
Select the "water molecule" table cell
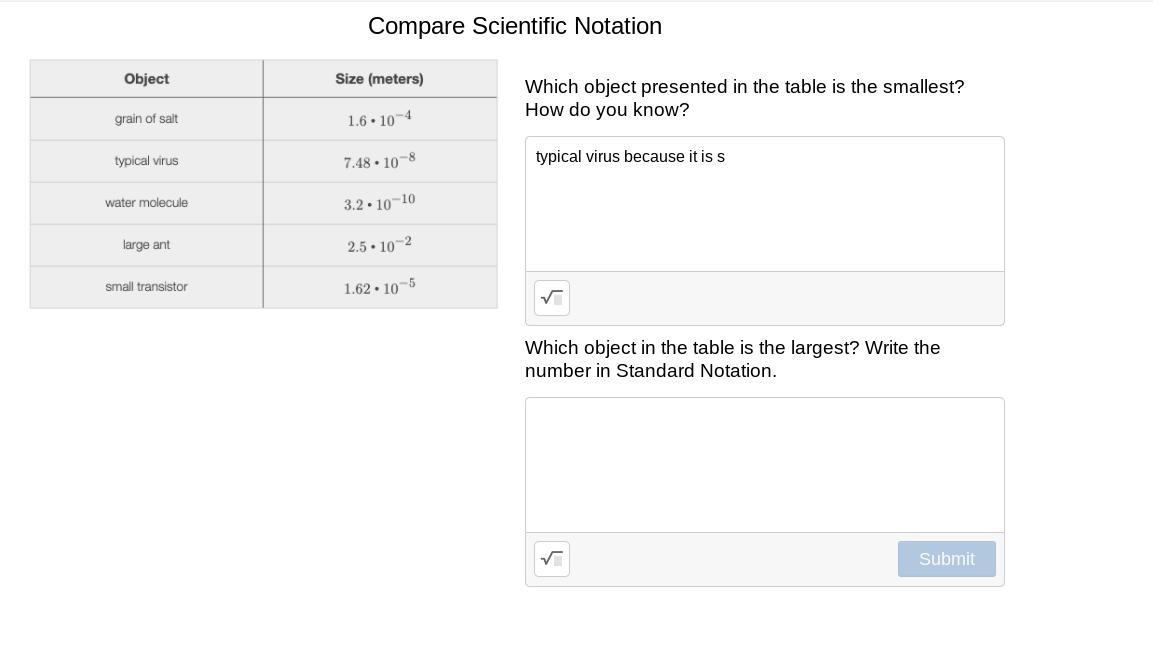point(146,203)
